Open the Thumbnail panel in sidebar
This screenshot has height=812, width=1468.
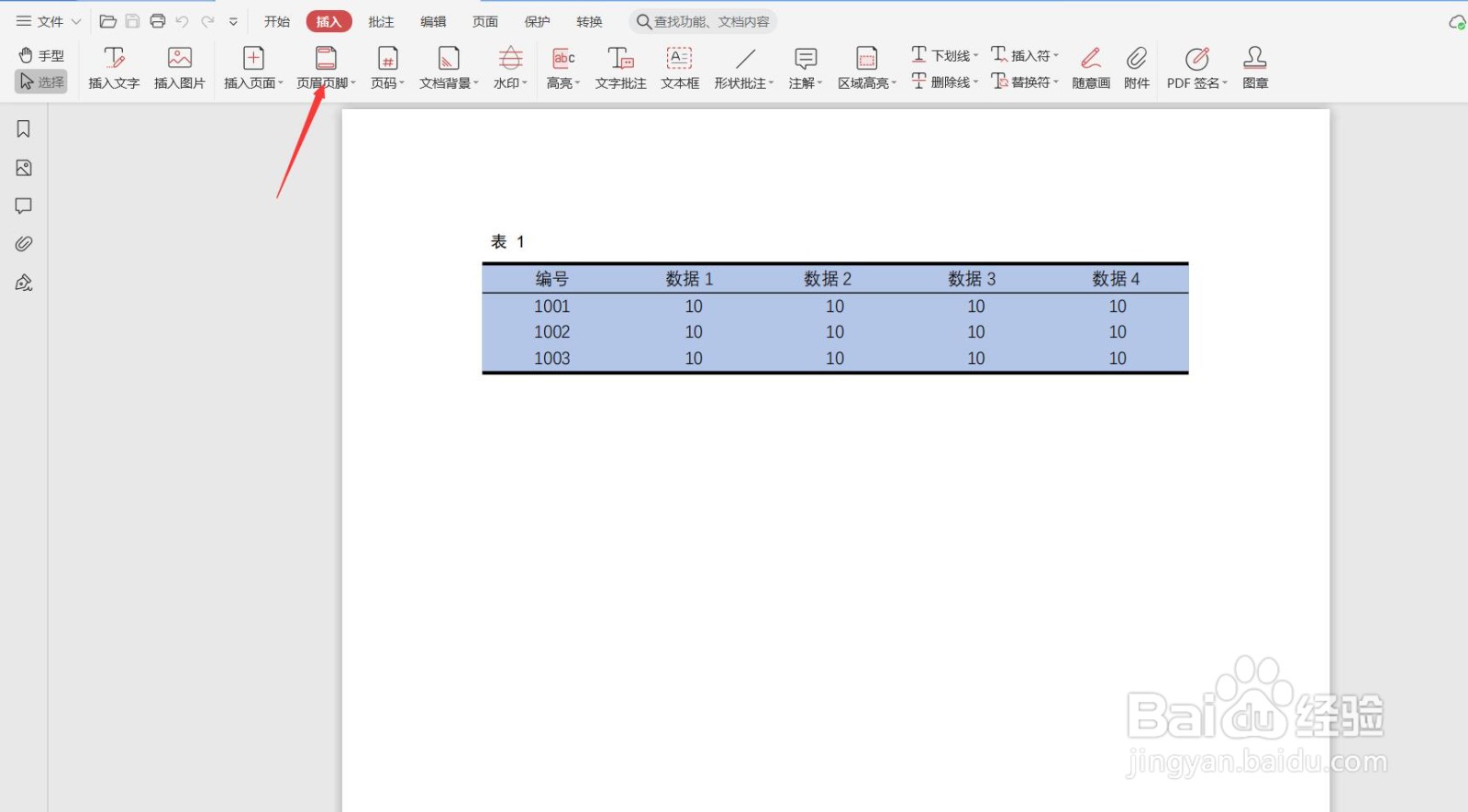pos(24,168)
